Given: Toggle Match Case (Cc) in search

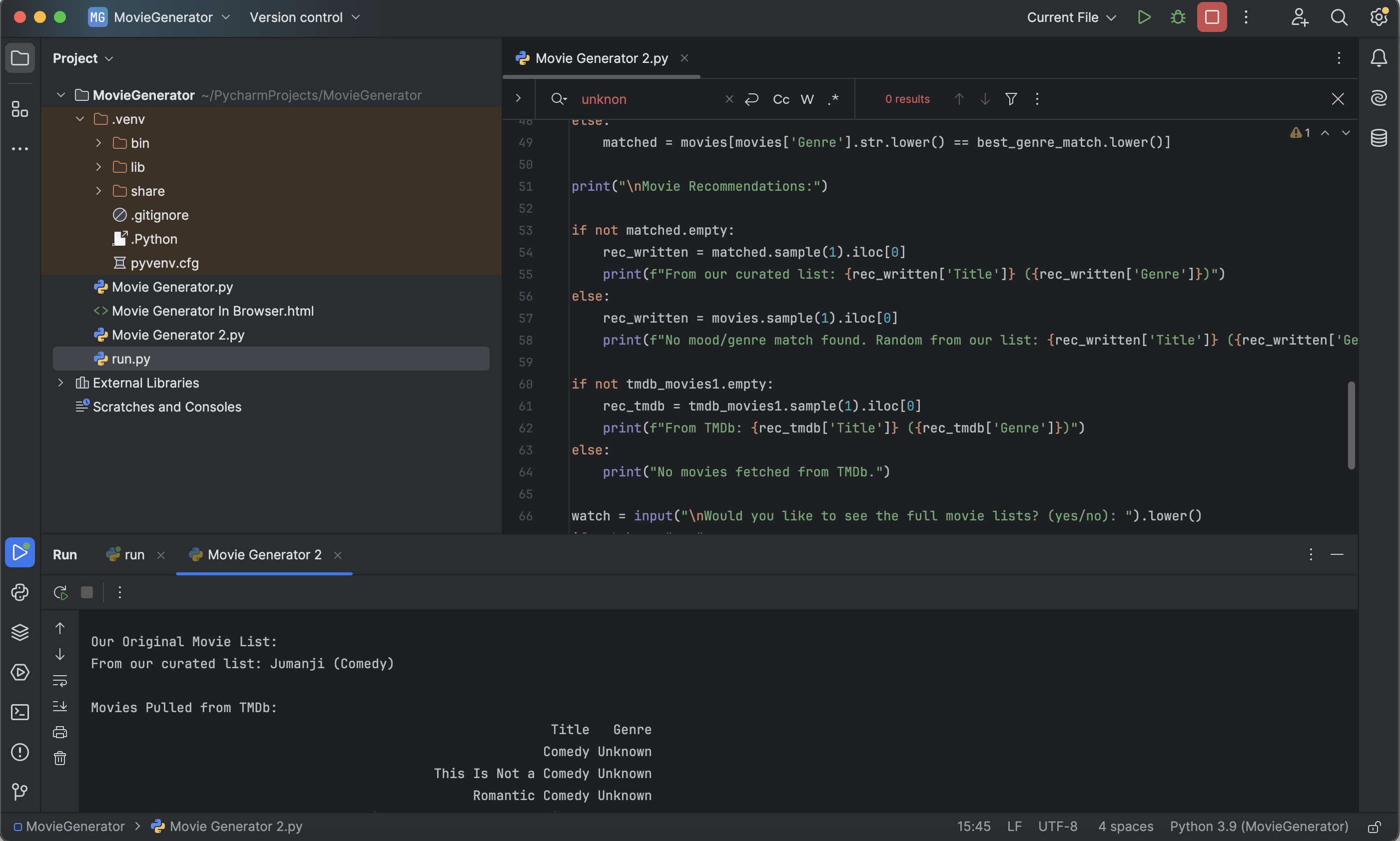Looking at the screenshot, I should pos(780,99).
